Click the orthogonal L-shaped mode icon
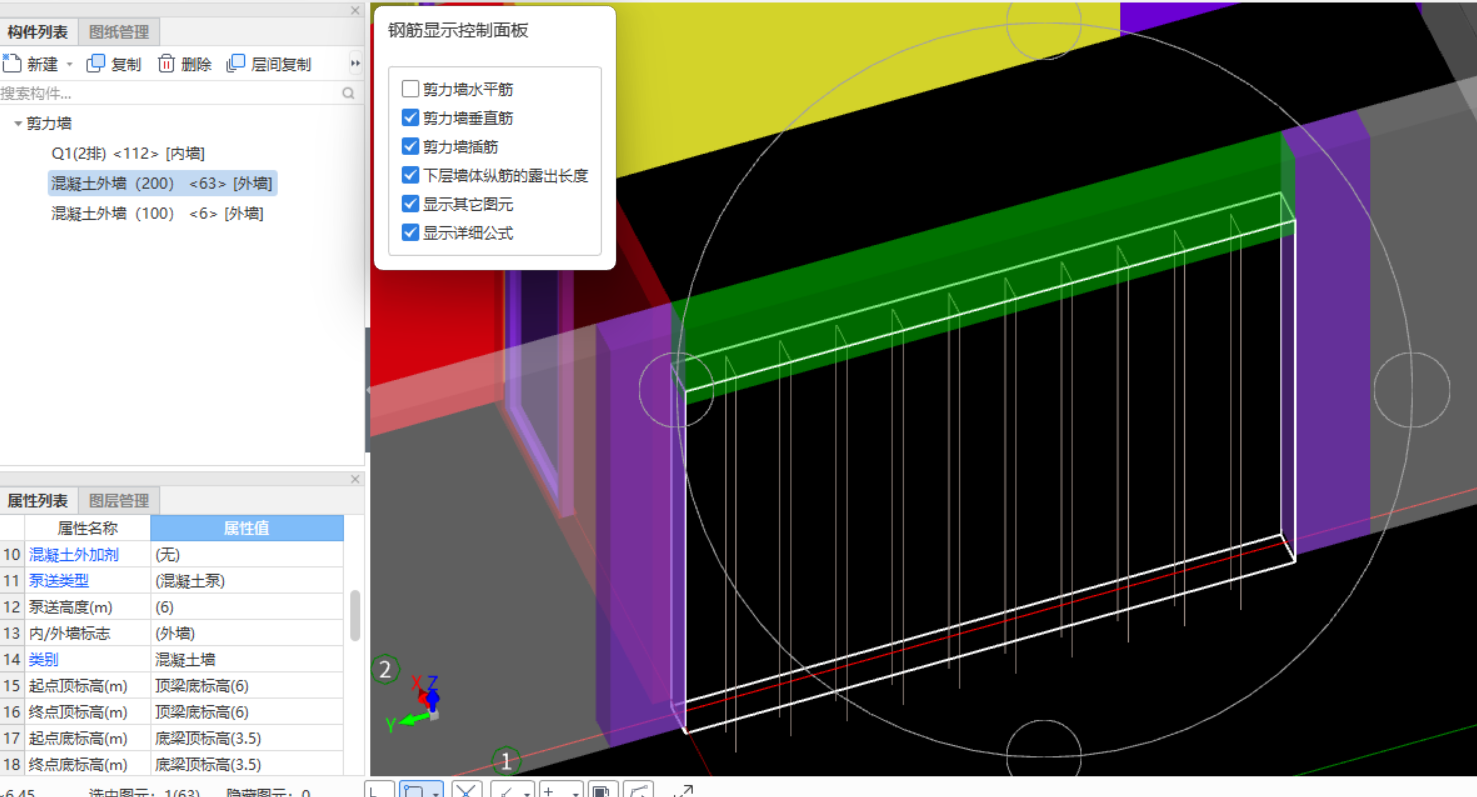 coord(377,791)
